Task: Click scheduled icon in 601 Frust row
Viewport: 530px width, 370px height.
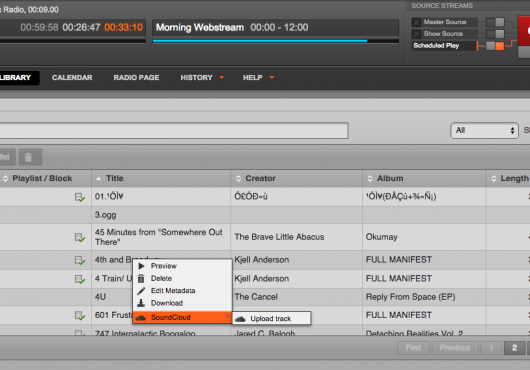Action: (x=80, y=316)
